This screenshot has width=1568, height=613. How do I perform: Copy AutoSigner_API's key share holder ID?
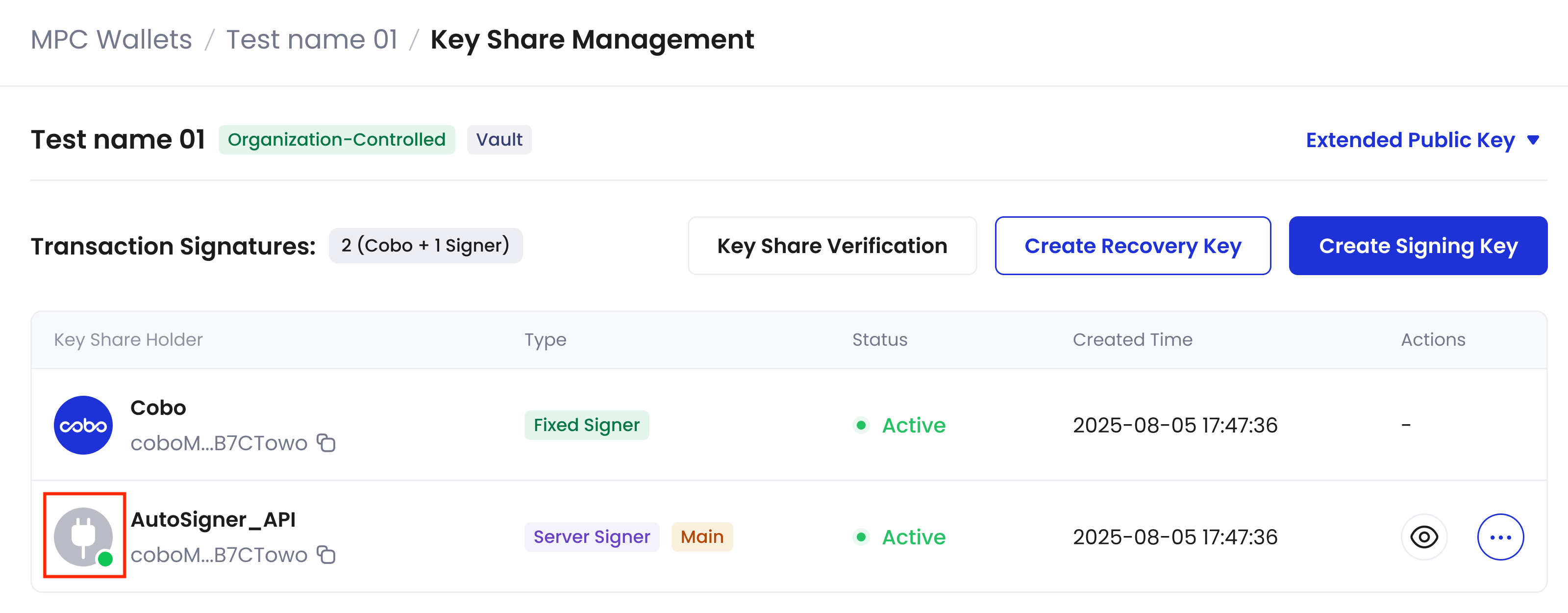327,555
